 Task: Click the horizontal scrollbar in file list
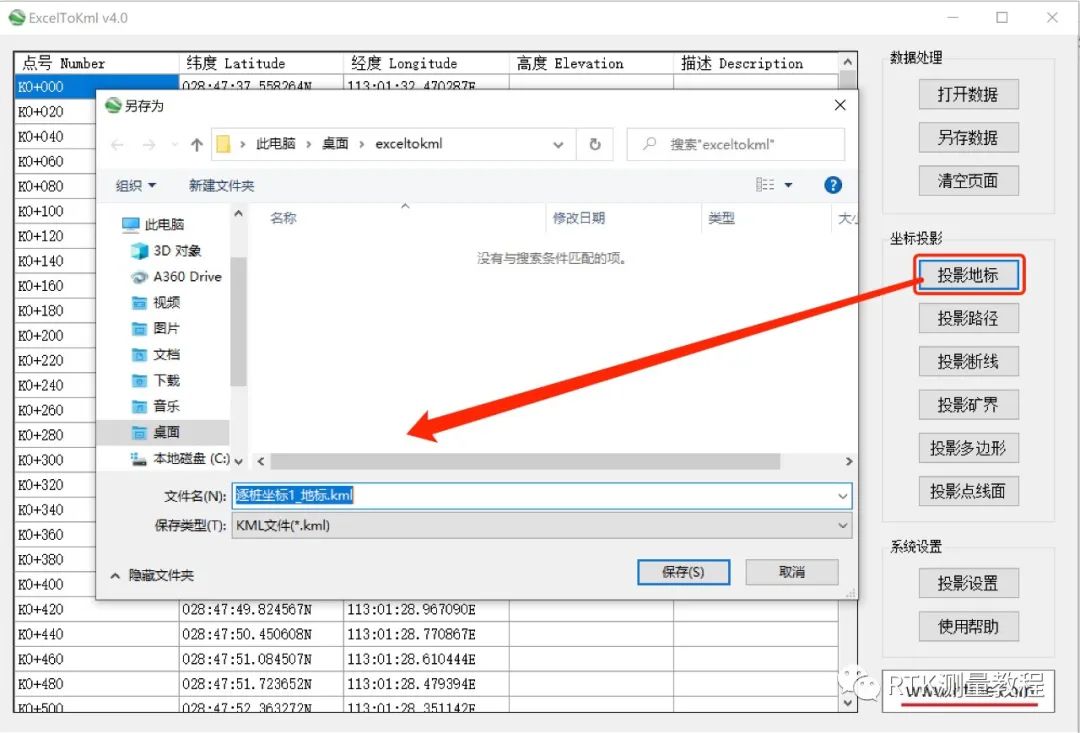point(525,461)
